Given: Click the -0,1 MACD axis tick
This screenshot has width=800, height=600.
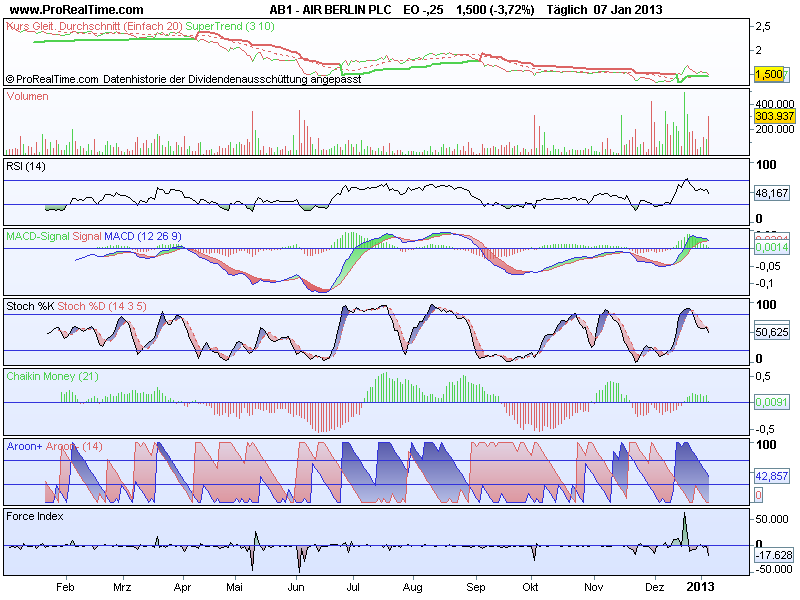Looking at the screenshot, I should tap(766, 284).
